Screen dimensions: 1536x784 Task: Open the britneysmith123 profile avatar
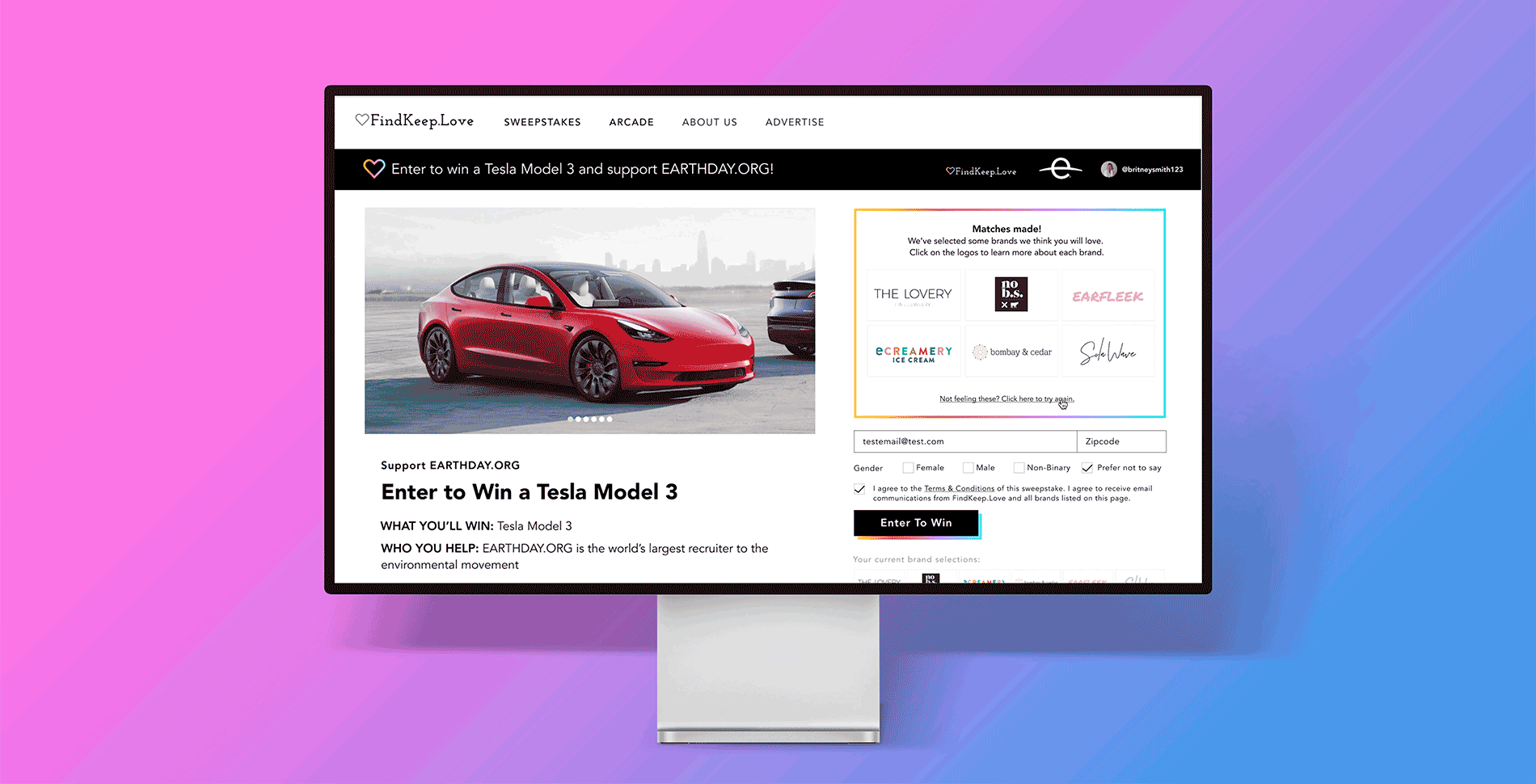1108,169
